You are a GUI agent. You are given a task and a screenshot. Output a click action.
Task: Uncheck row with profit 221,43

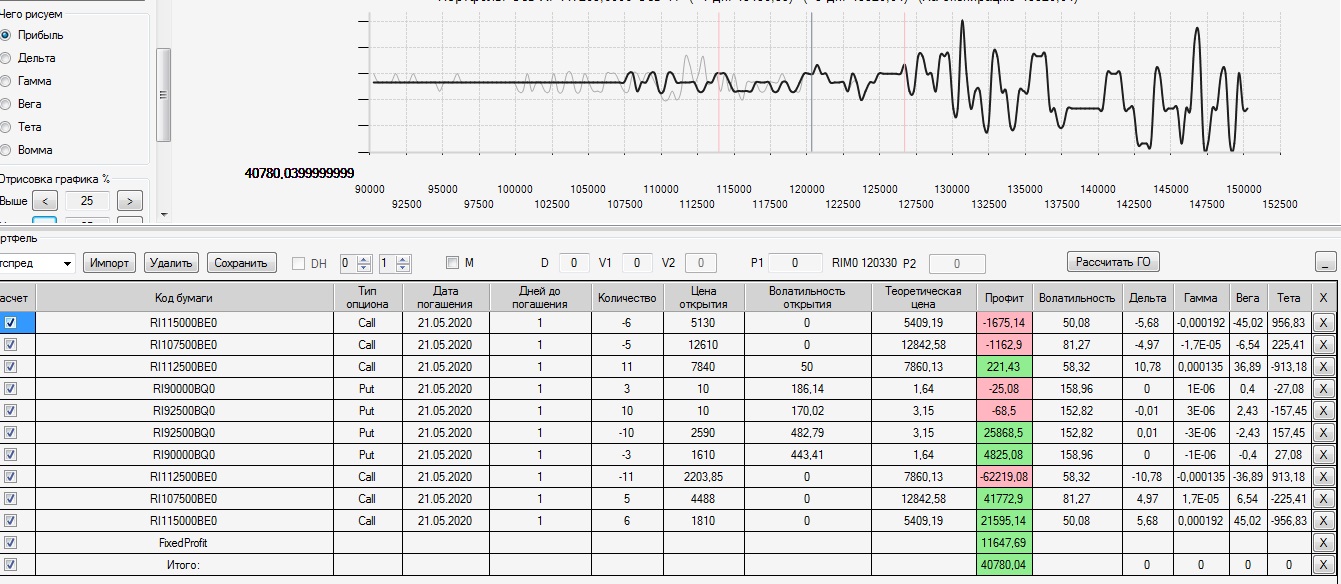click(10, 367)
